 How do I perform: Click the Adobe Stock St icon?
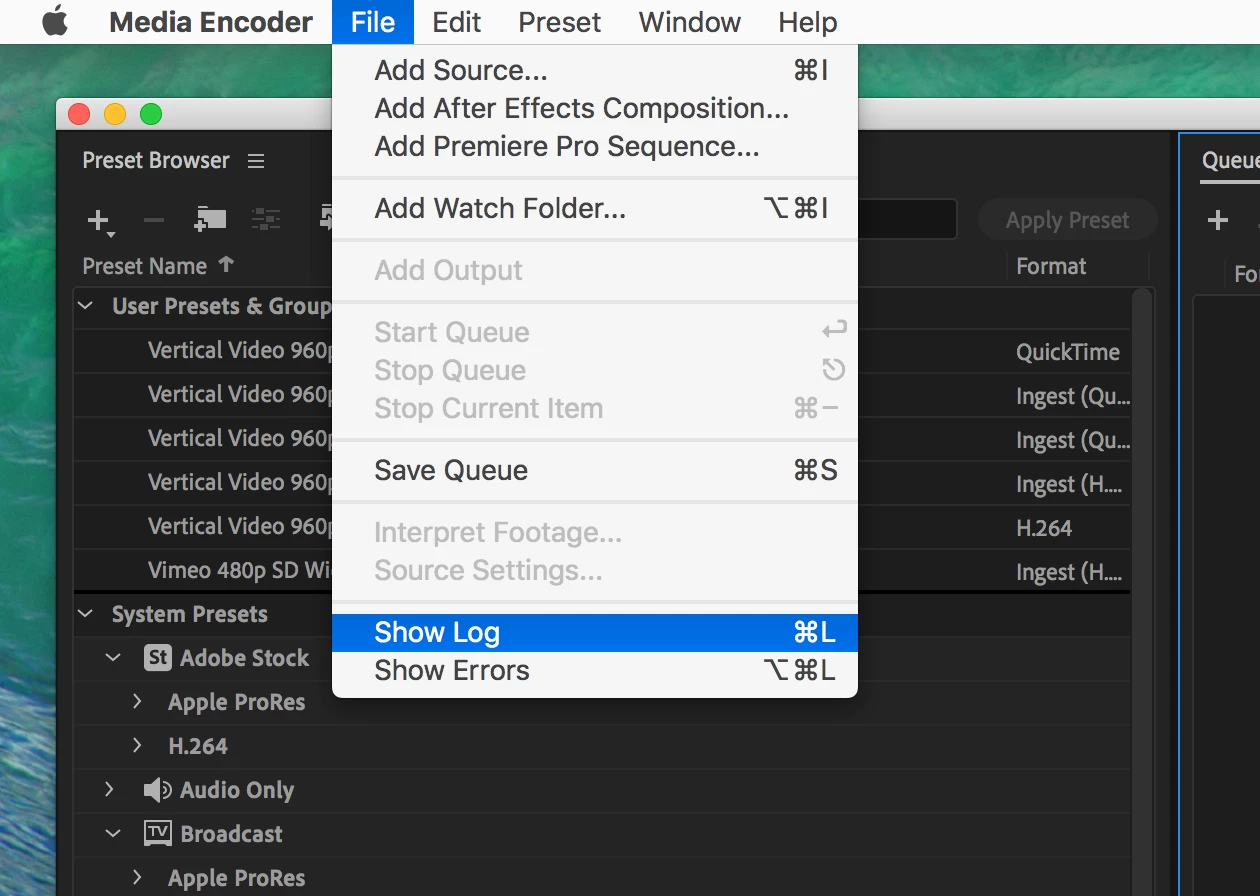[x=158, y=658]
